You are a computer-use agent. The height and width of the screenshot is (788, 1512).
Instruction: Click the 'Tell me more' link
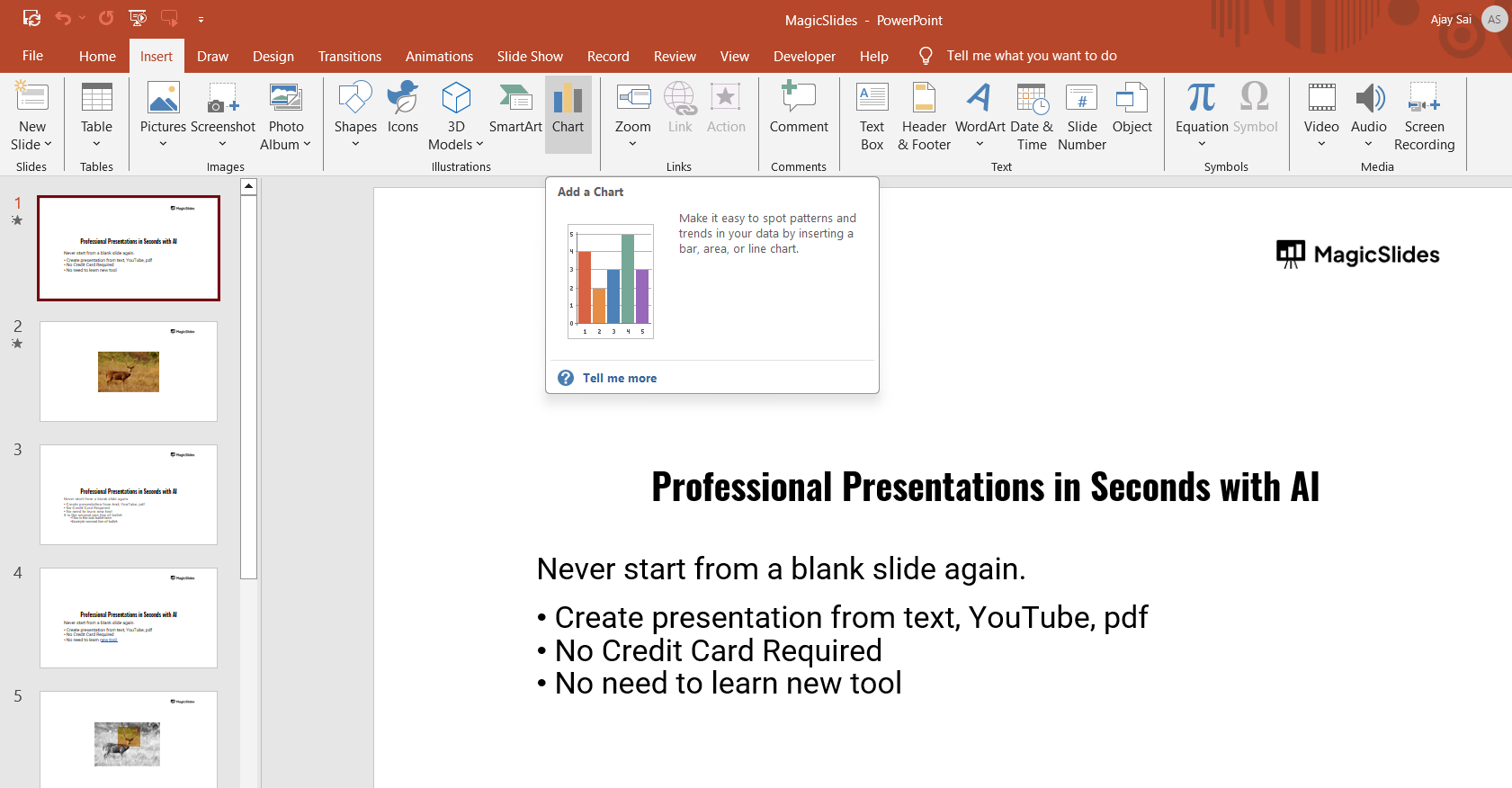[x=619, y=378]
